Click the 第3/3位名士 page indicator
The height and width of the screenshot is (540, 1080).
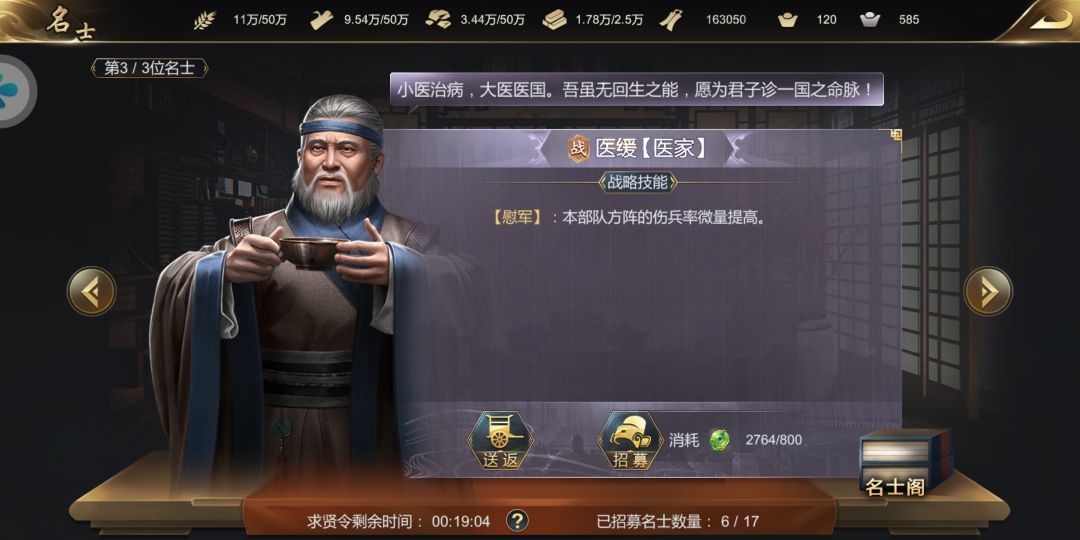coord(149,68)
